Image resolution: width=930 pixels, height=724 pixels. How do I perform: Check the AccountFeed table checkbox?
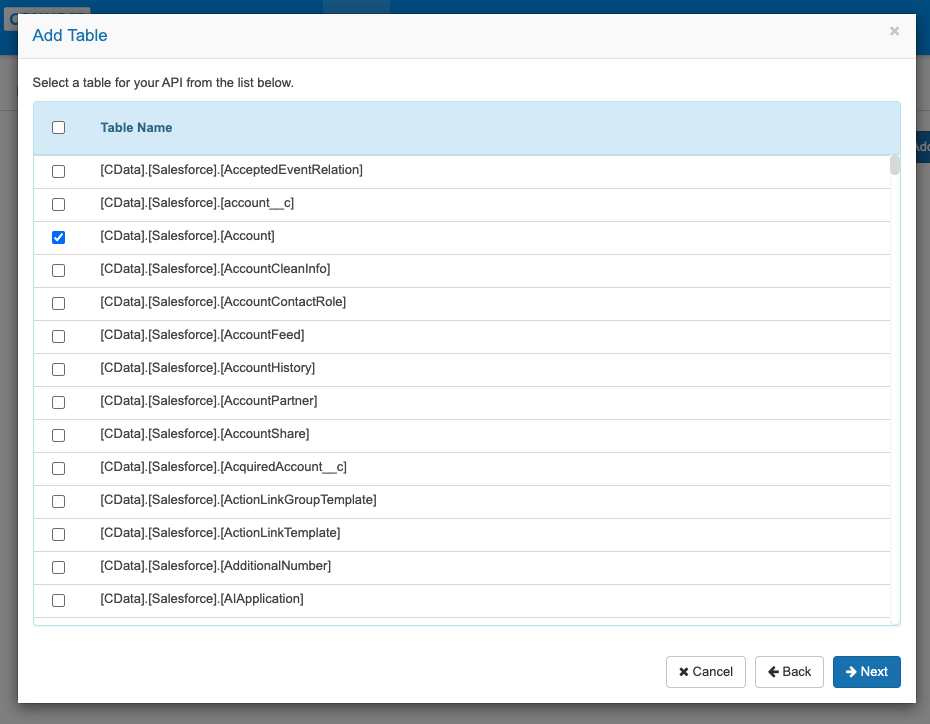[59, 336]
